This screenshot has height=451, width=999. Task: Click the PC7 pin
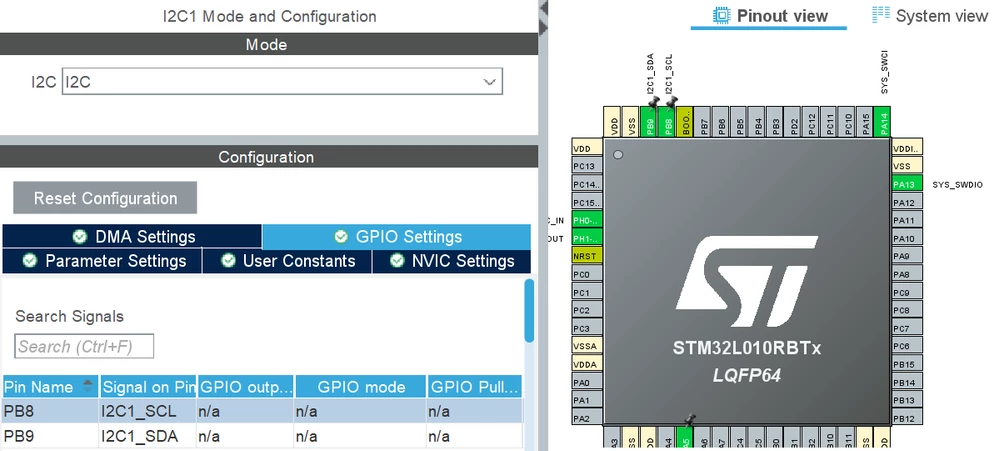coord(907,329)
